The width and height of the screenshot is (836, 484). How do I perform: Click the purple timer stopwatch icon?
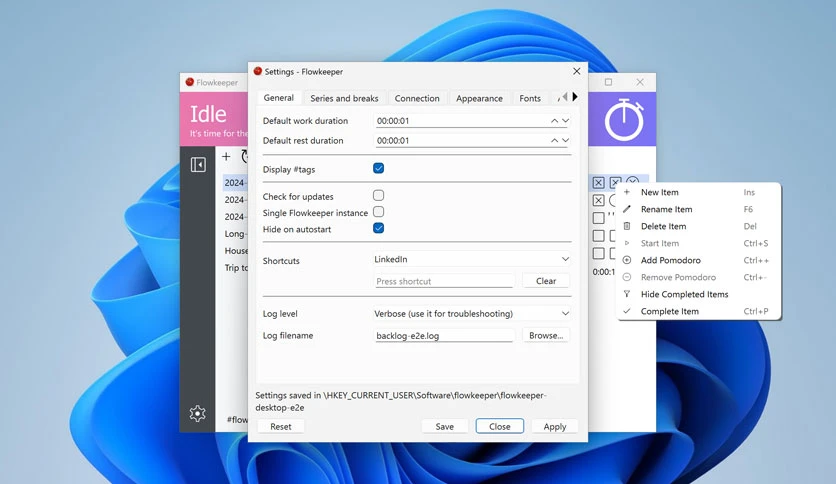624,119
